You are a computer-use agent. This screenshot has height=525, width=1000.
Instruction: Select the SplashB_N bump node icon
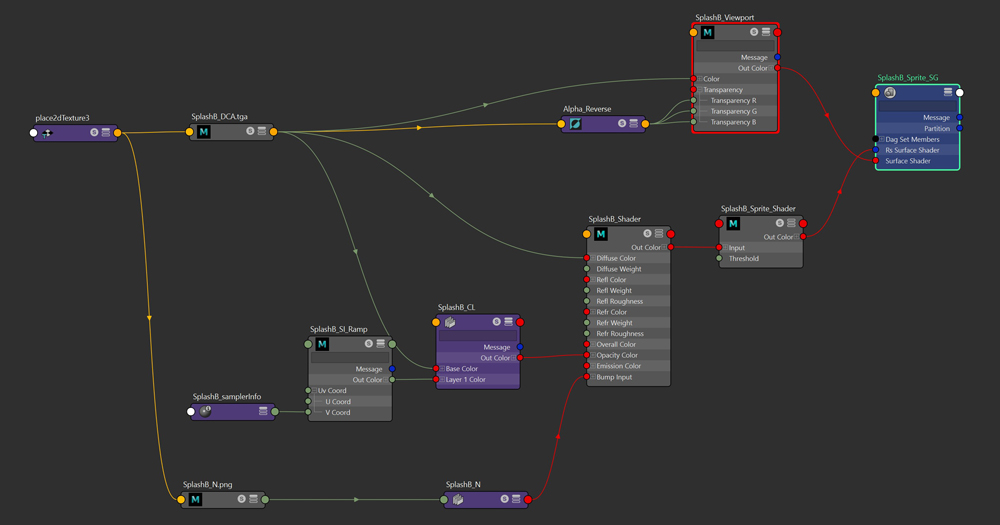(x=458, y=499)
